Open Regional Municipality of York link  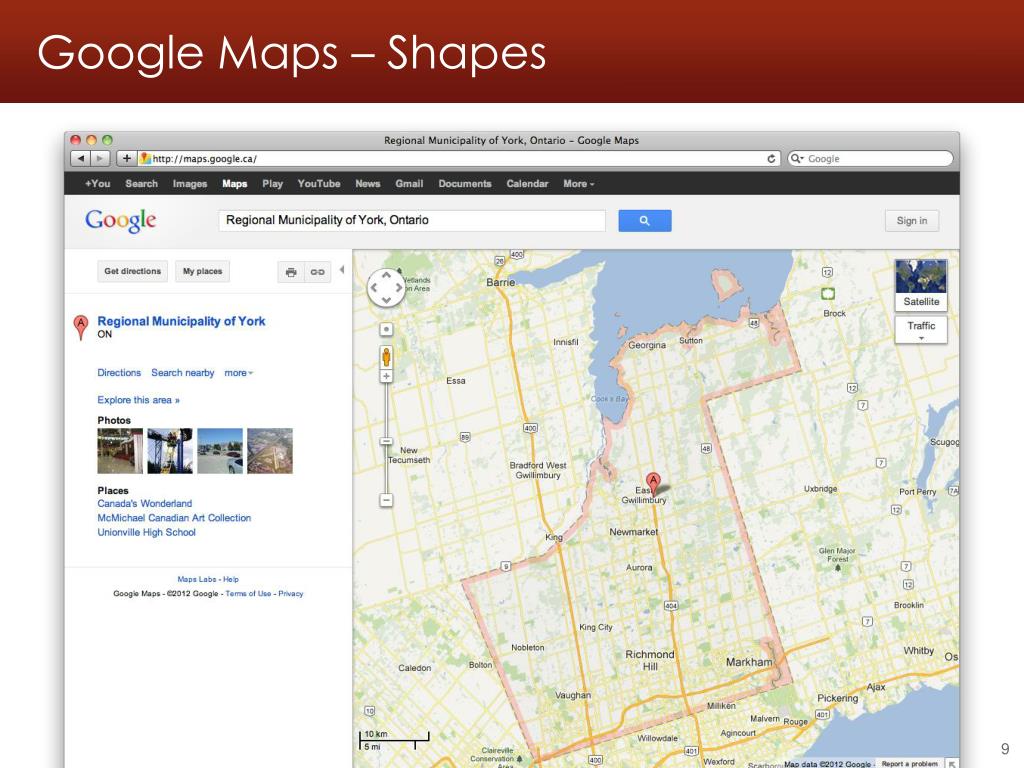point(182,321)
